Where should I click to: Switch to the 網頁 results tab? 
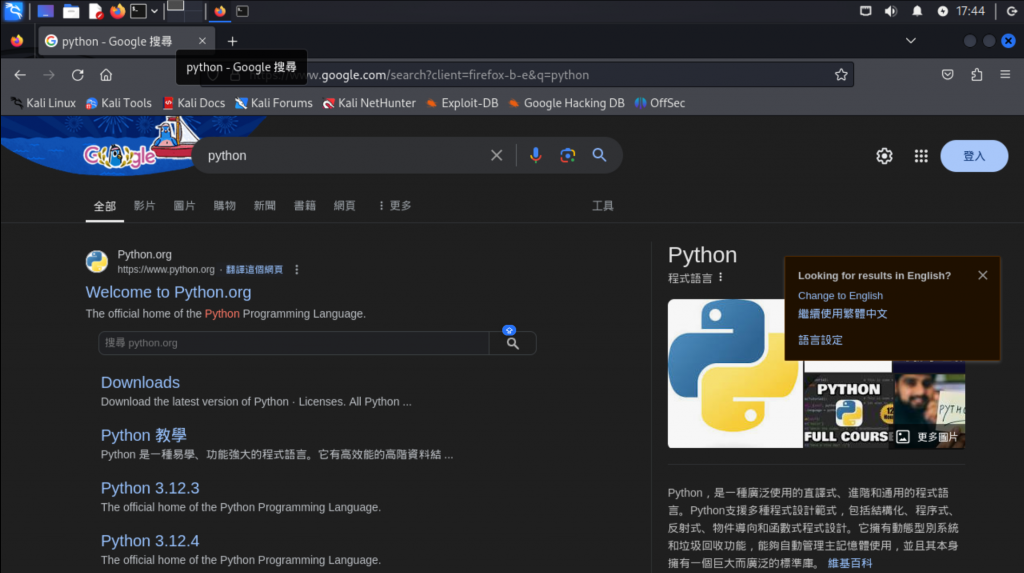344,206
